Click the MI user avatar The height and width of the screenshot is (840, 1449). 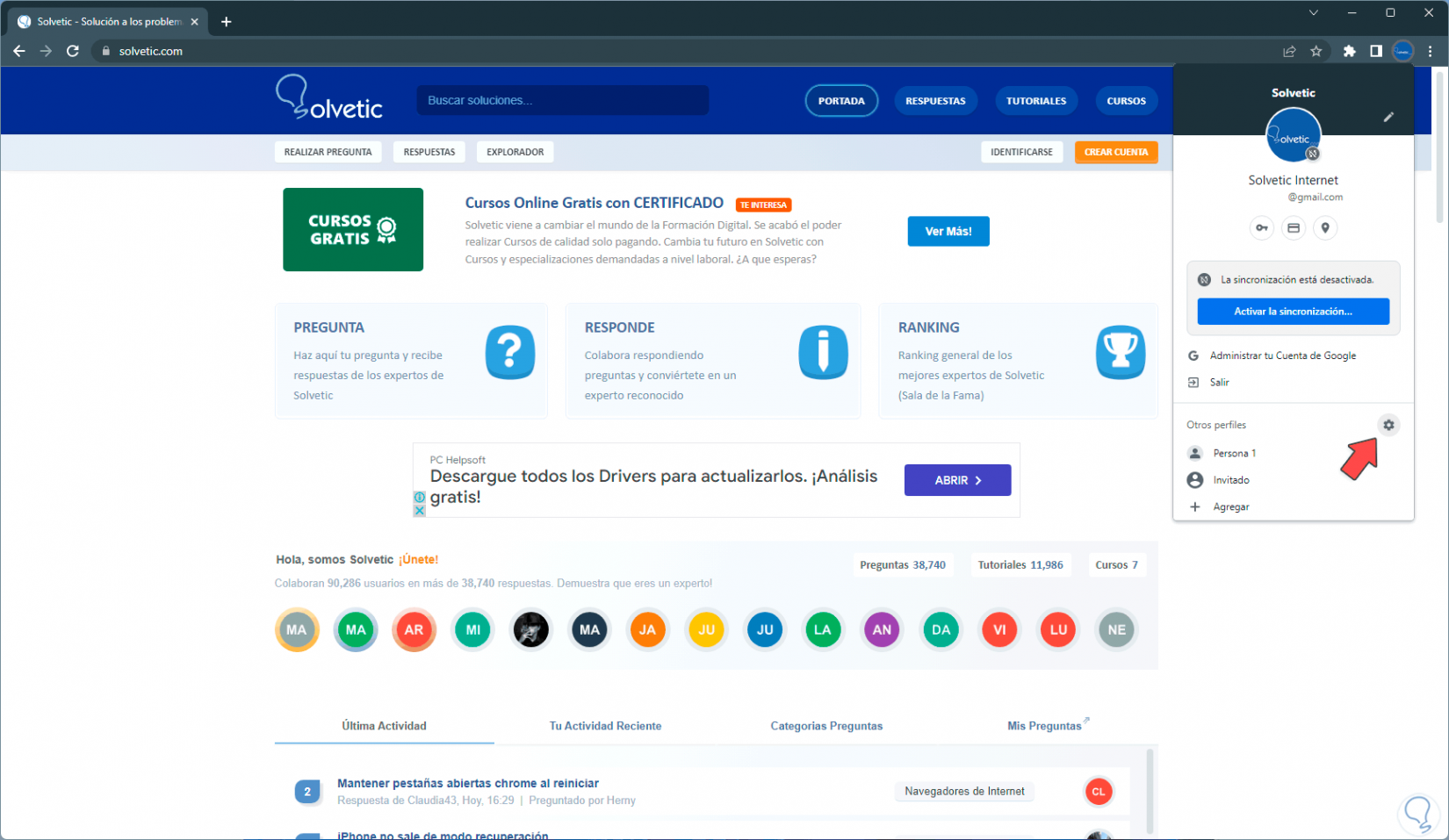(472, 629)
